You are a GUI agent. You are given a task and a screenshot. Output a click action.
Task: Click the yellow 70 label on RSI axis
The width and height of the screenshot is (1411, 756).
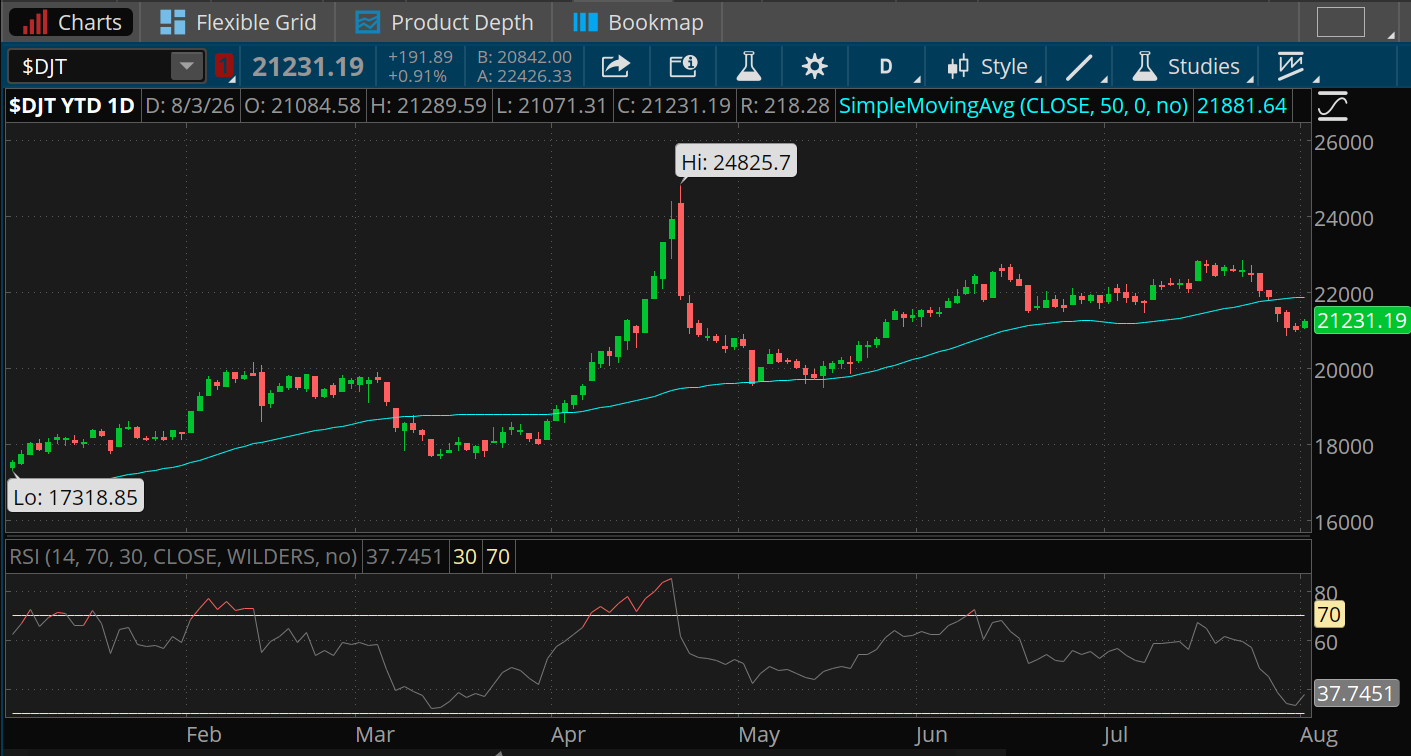pos(1328,614)
